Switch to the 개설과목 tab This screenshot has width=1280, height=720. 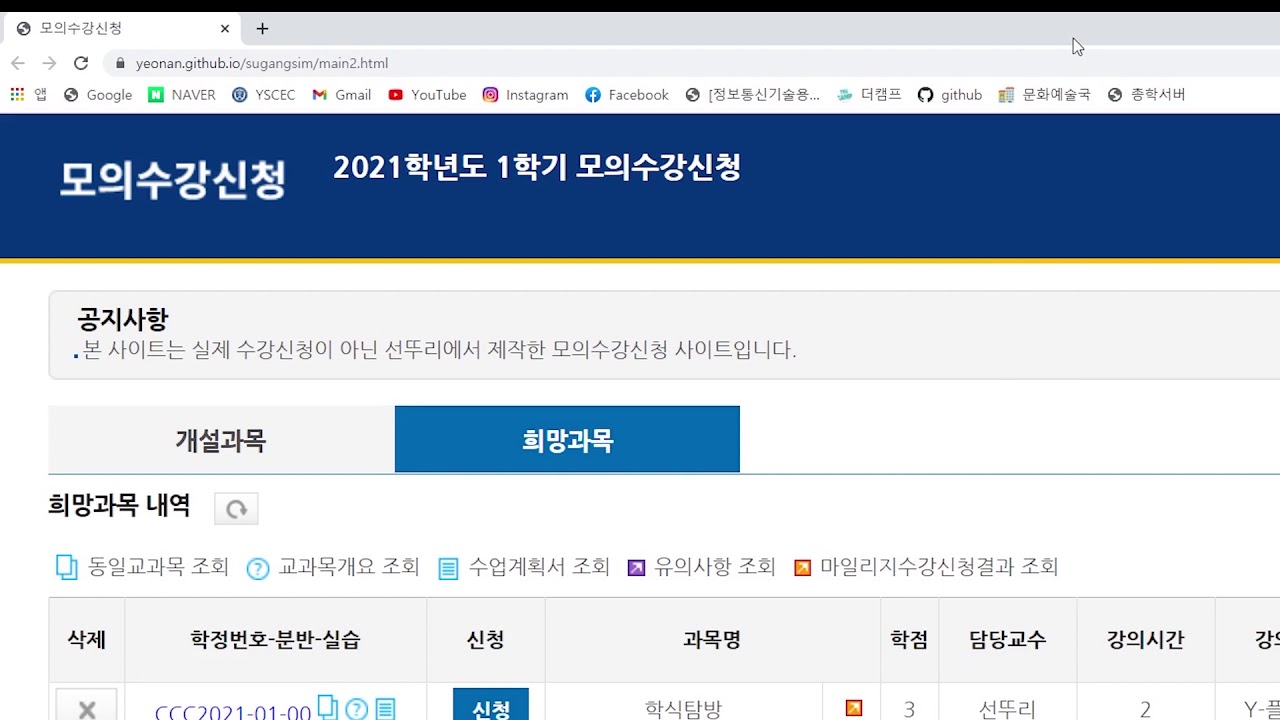221,440
